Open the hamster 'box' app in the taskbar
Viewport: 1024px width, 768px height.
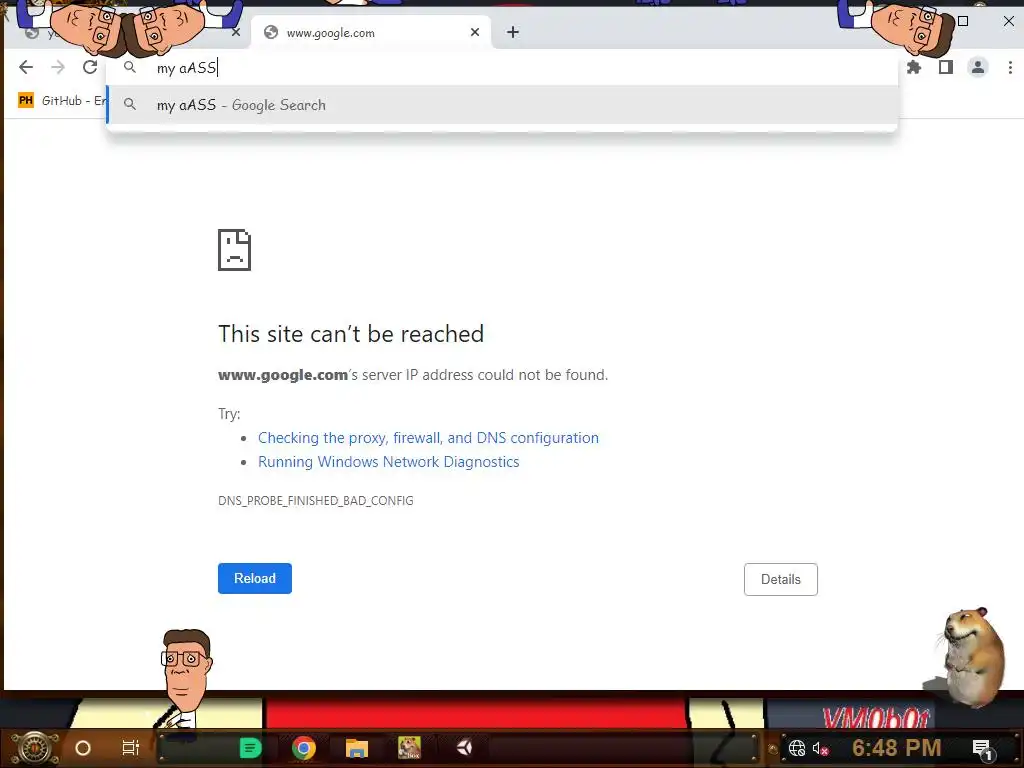(x=409, y=748)
